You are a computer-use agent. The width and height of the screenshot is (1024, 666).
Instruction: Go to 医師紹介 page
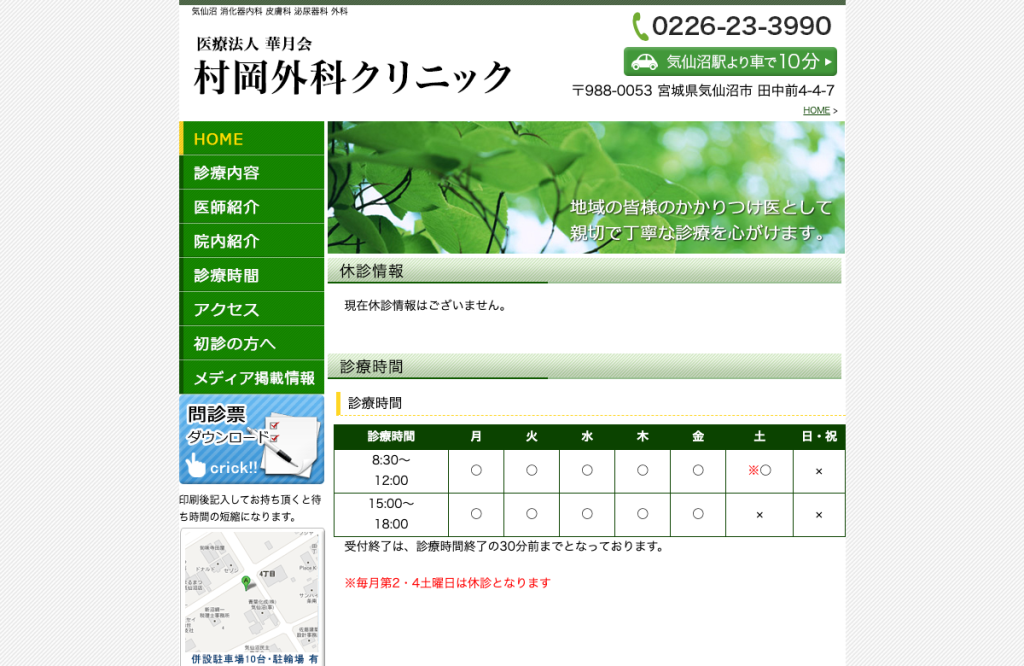click(251, 207)
